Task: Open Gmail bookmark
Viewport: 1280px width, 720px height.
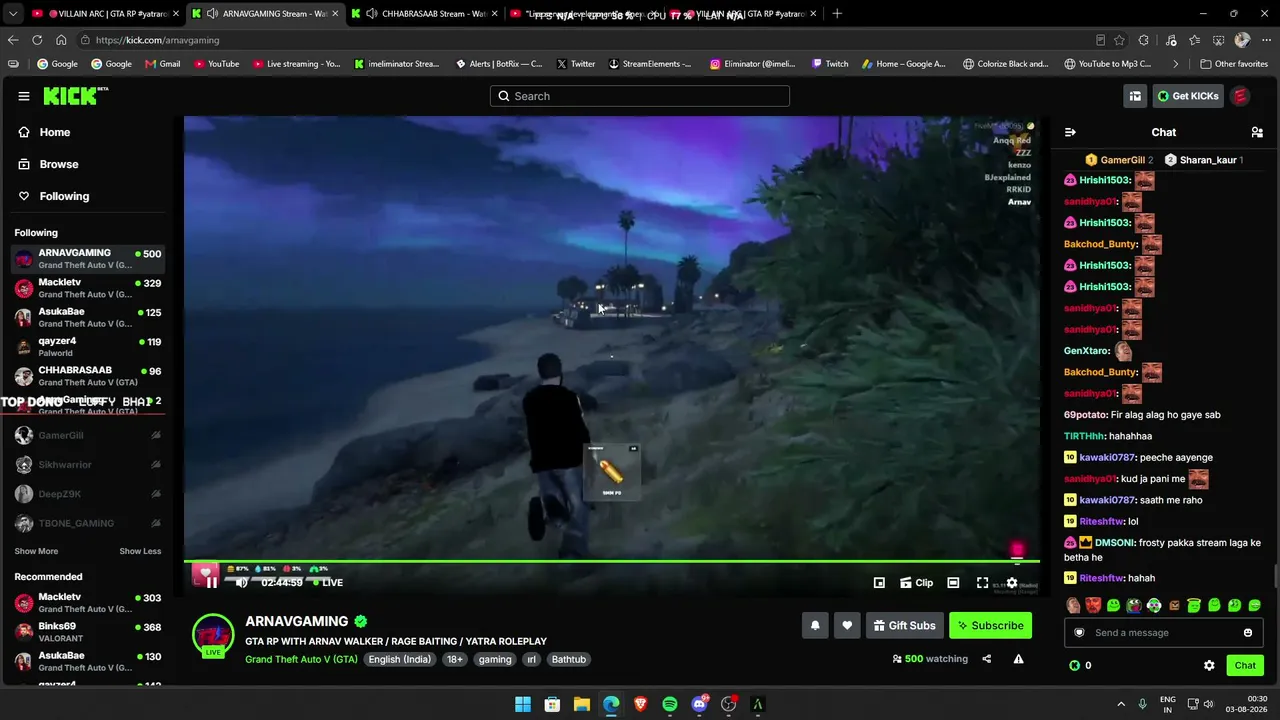Action: point(163,64)
